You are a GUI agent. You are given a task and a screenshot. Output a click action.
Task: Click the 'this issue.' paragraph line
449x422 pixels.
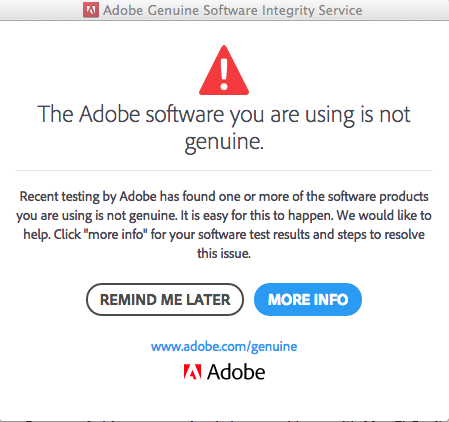click(x=224, y=253)
